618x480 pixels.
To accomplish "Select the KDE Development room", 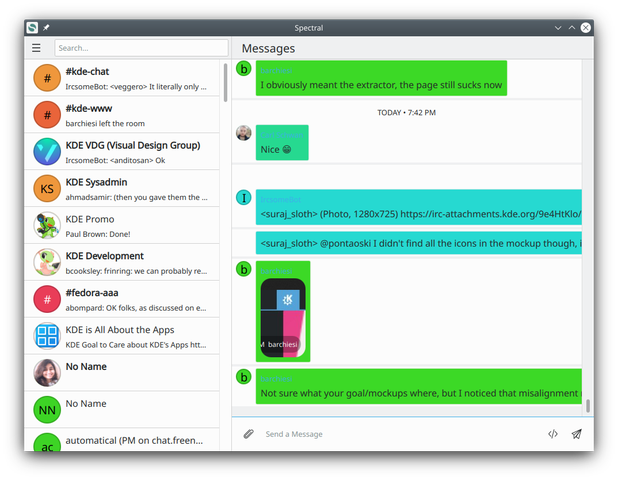I will tap(122, 262).
